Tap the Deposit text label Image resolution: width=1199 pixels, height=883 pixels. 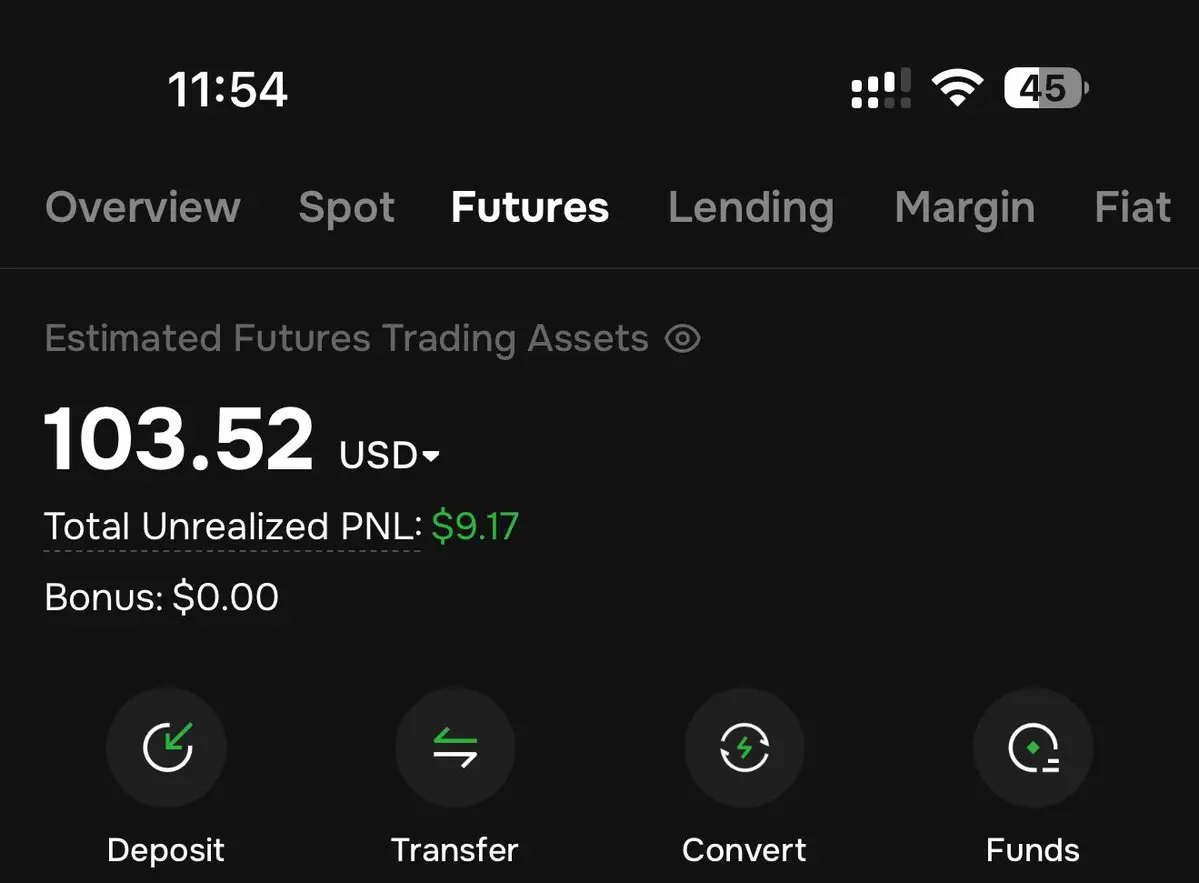(166, 851)
